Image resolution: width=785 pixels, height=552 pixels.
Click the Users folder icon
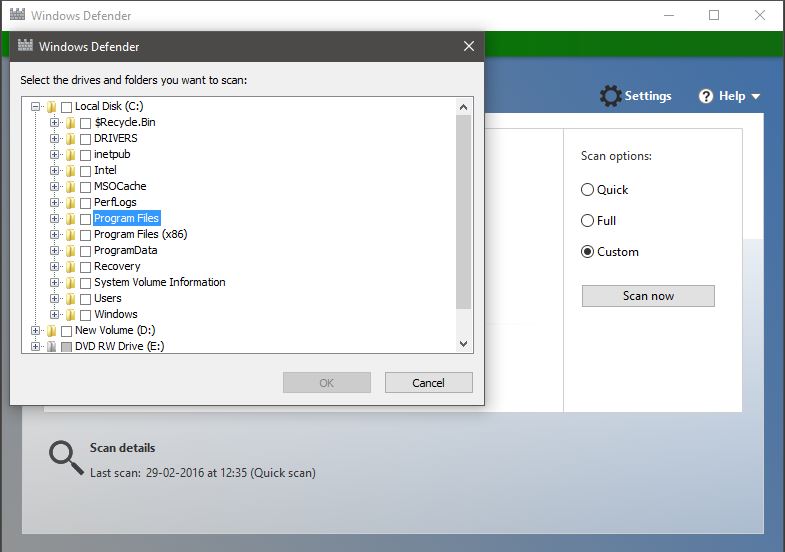pyautogui.click(x=71, y=299)
